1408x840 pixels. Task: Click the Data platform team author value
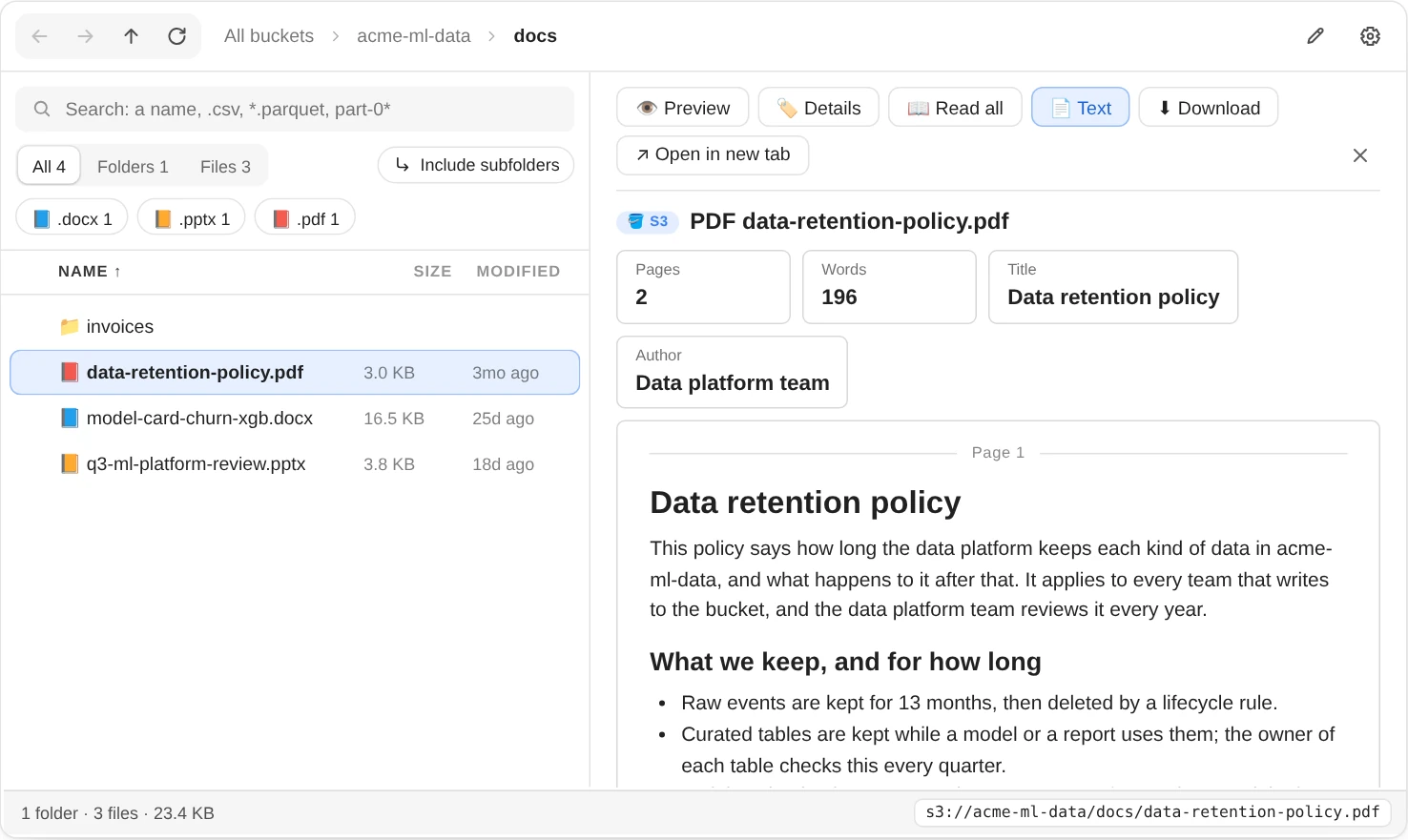pos(733,383)
